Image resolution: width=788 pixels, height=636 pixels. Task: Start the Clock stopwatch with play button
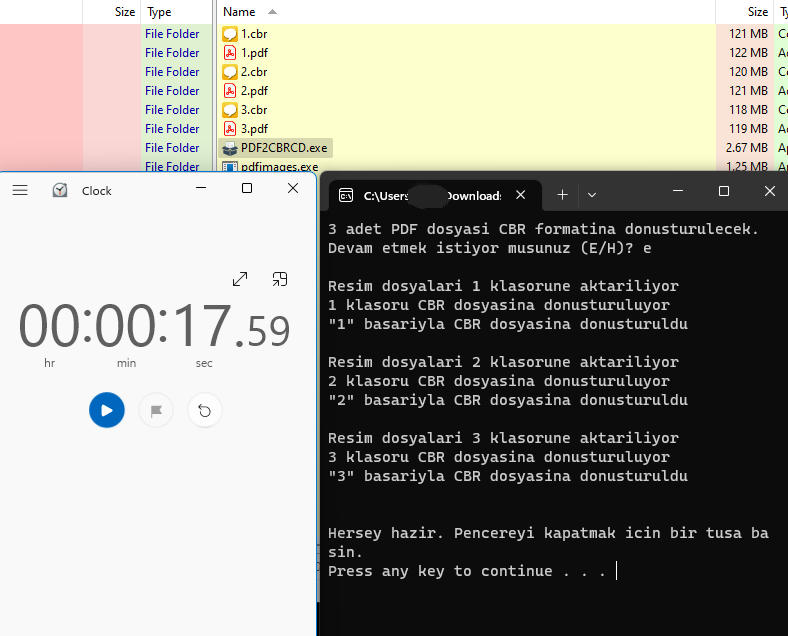click(x=107, y=410)
